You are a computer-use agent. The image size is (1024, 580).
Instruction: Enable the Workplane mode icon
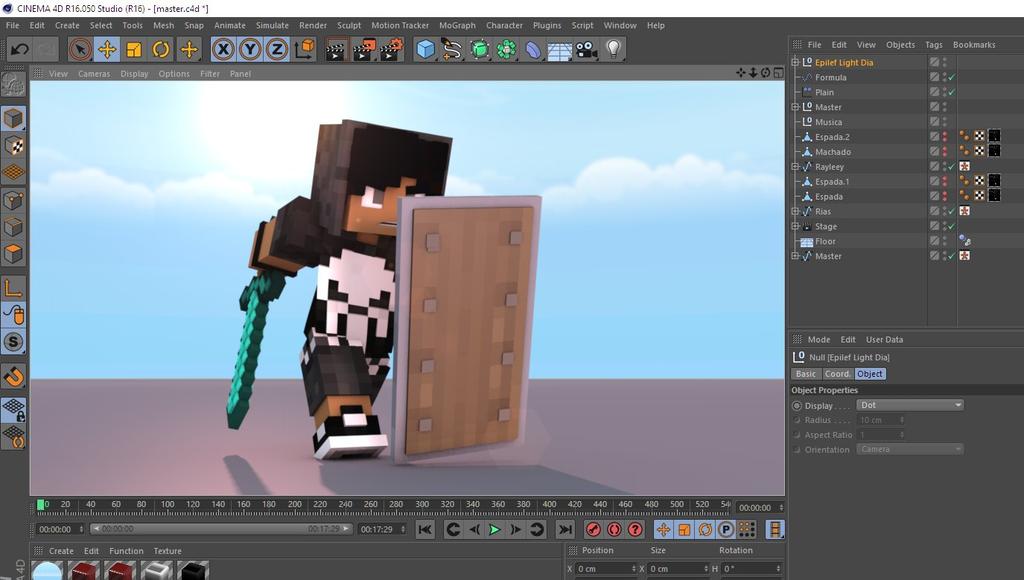13,172
